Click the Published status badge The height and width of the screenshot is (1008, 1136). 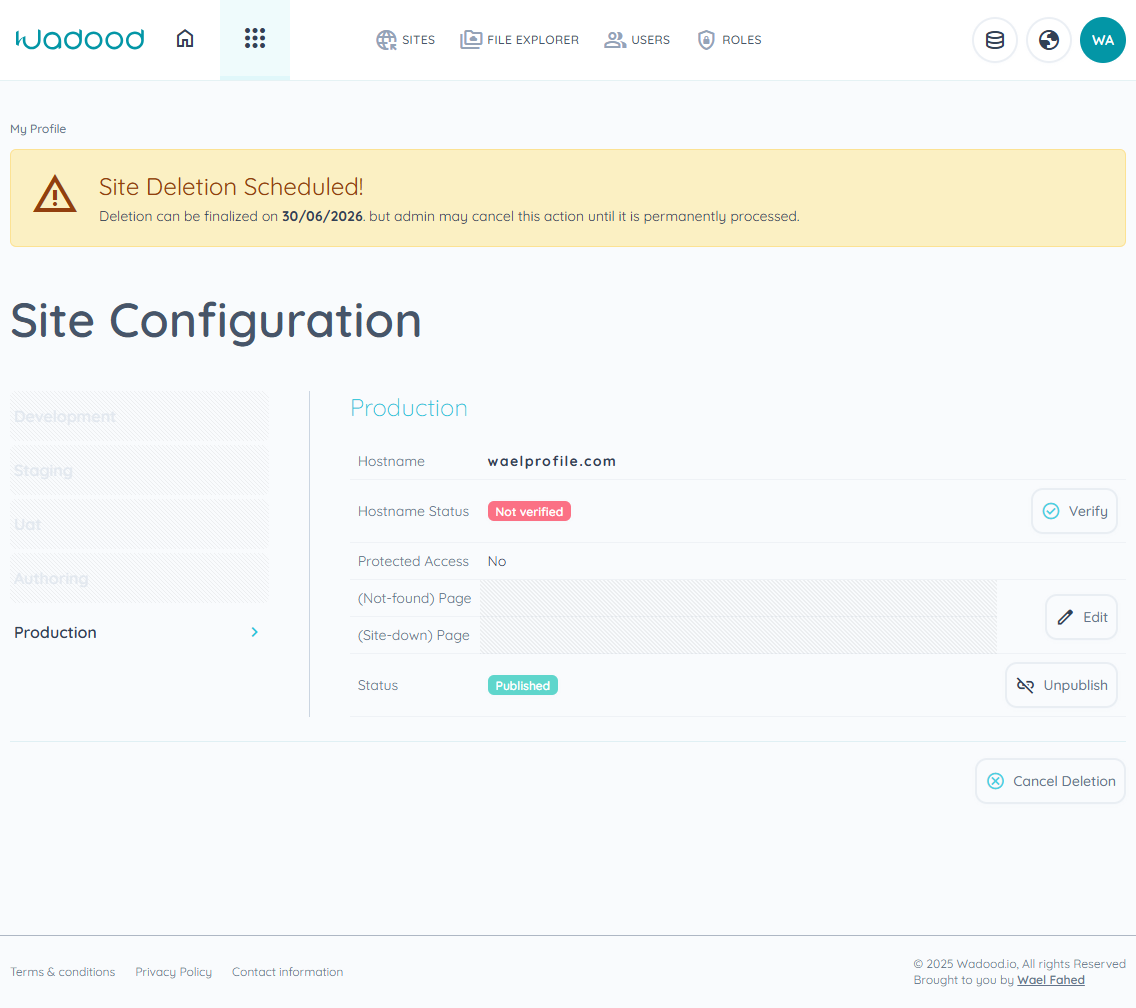[522, 686]
